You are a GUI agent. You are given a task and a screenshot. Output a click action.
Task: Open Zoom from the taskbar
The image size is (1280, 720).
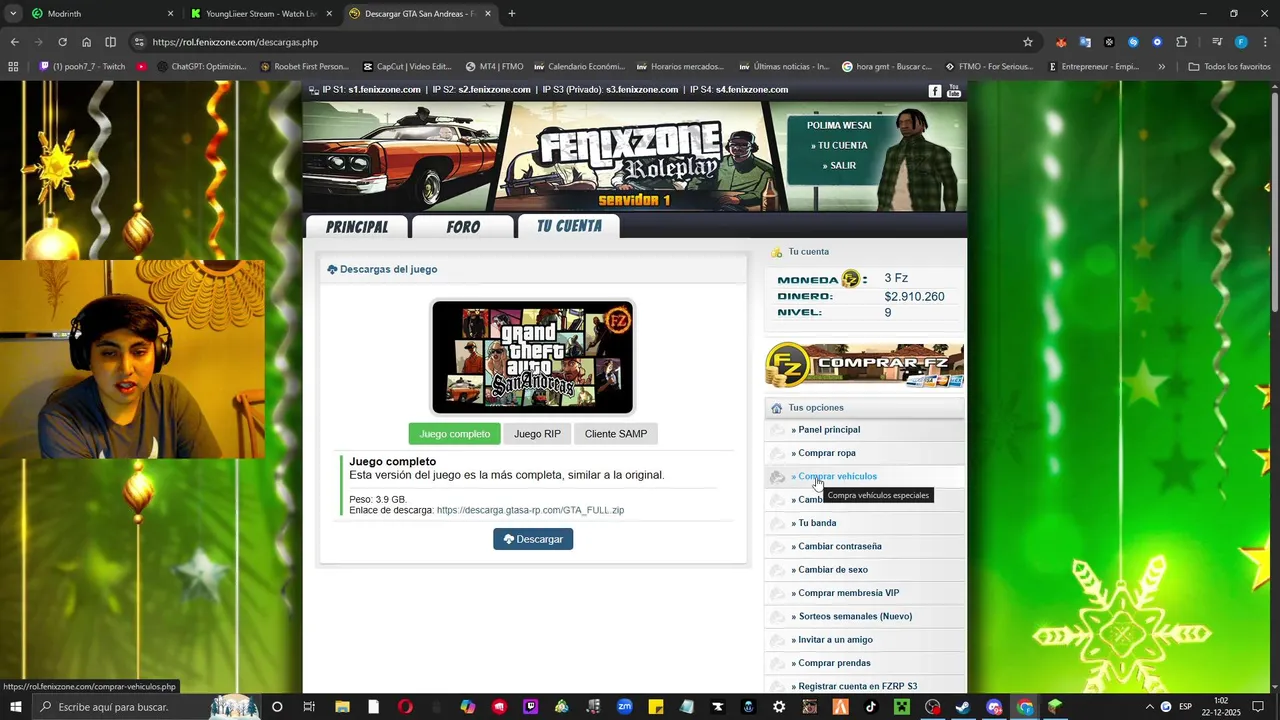pos(625,707)
